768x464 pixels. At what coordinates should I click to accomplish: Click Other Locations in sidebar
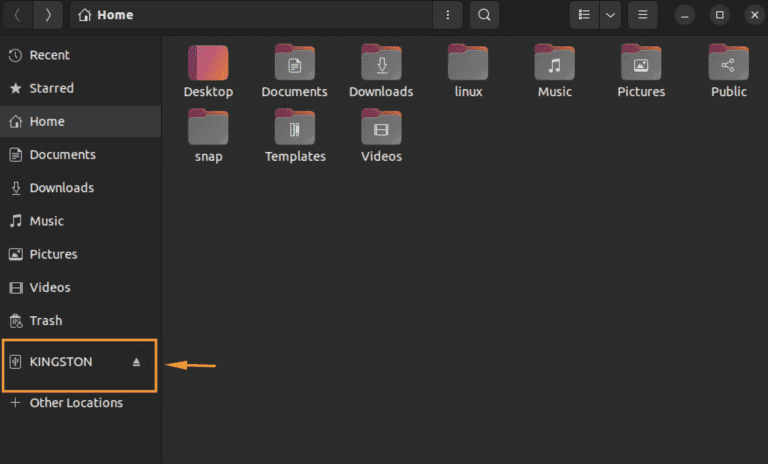pos(76,403)
